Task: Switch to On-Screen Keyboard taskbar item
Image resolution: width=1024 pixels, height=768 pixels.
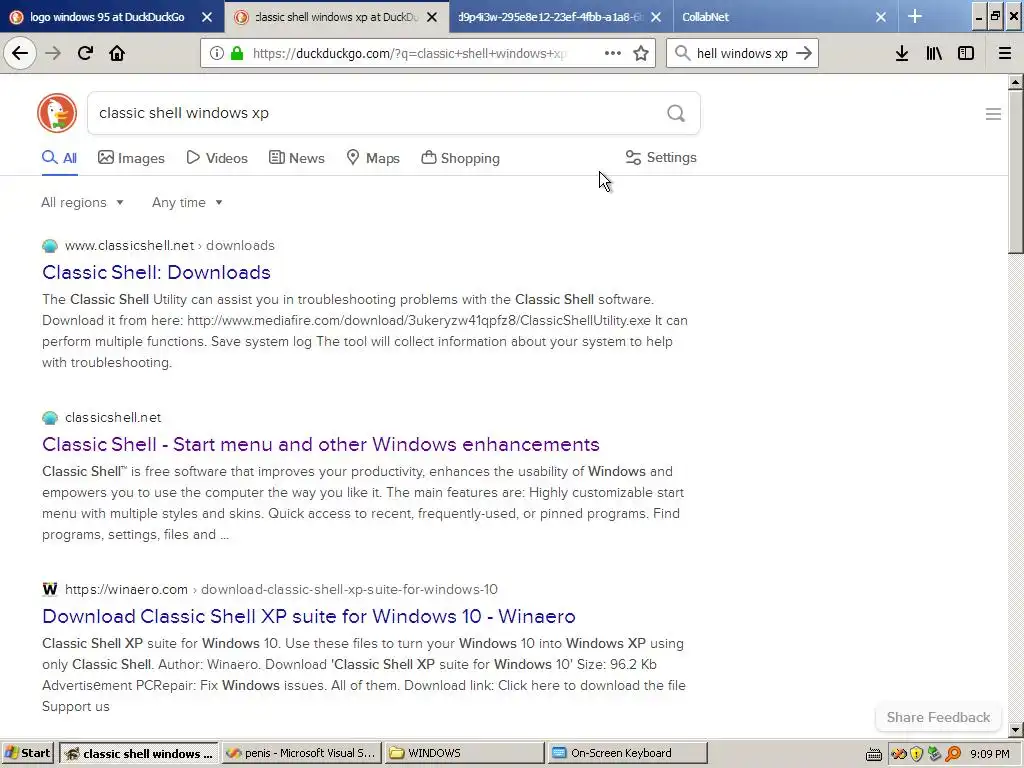Action: (628, 753)
